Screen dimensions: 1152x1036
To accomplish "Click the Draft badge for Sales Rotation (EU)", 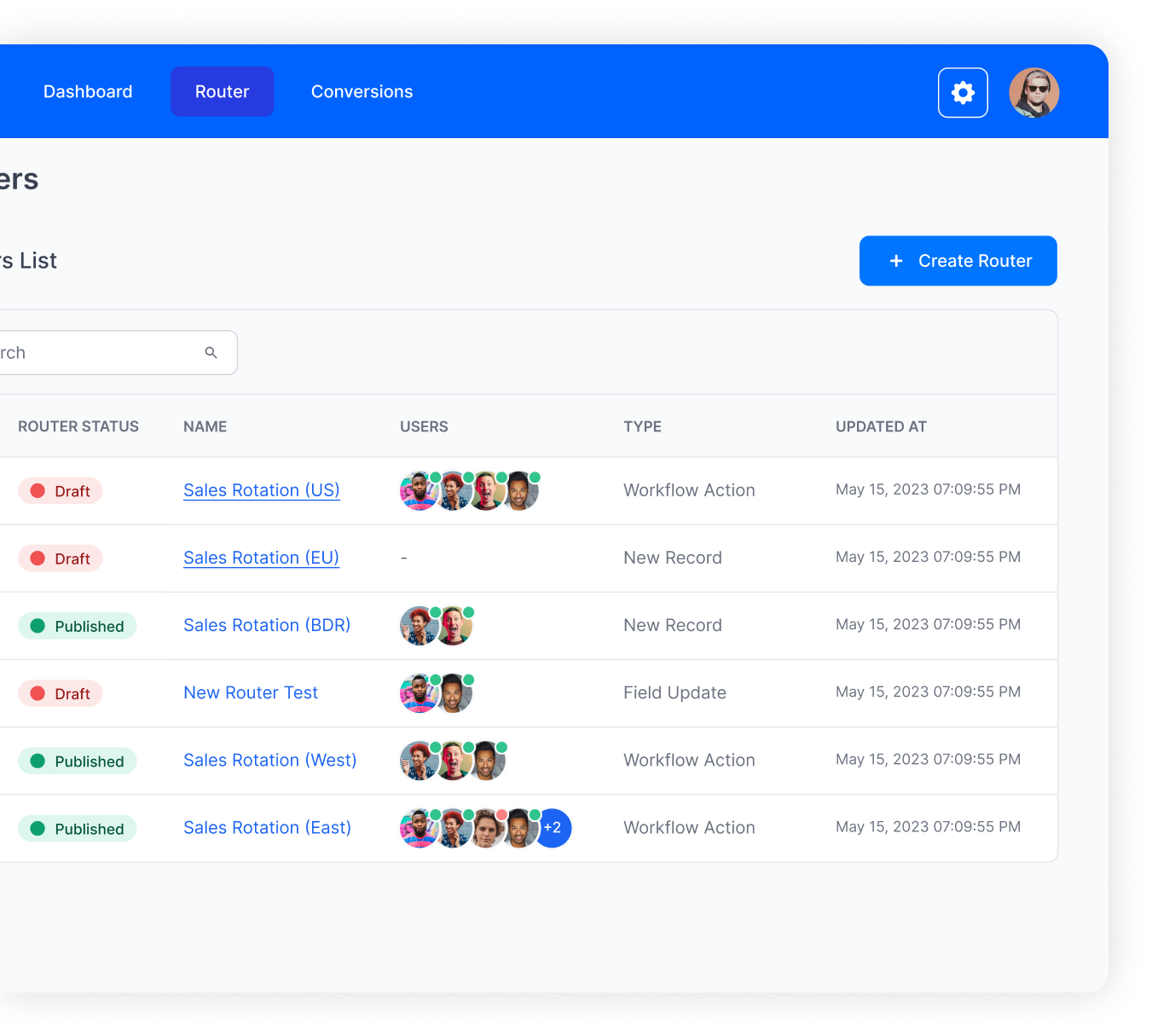I will 61,559.
